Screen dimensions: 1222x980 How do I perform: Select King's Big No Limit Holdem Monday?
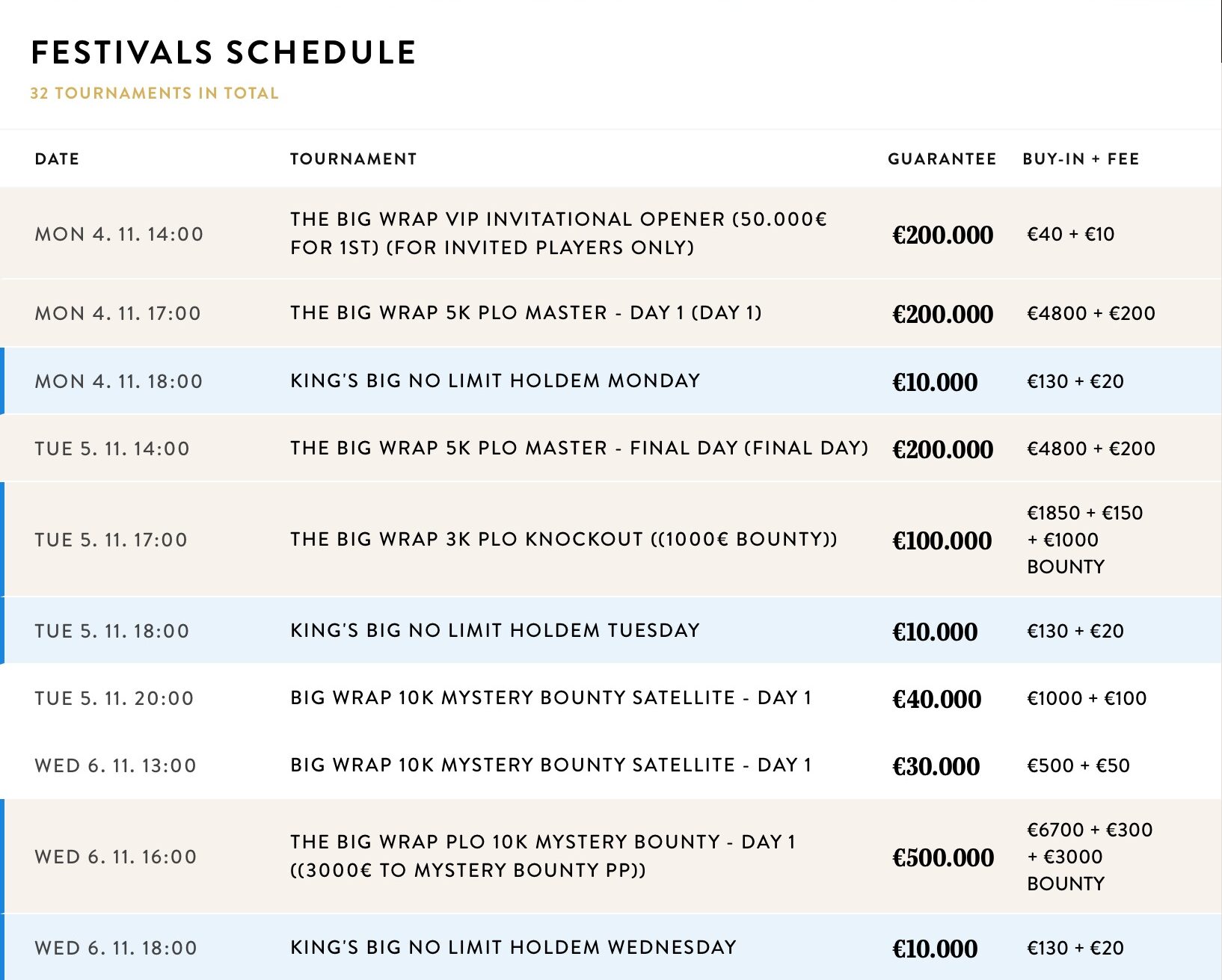tap(495, 380)
